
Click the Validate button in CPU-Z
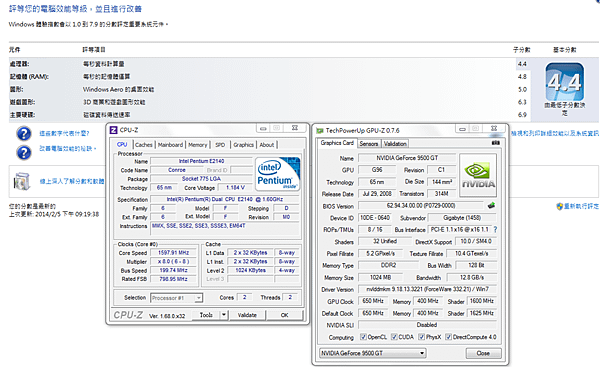point(247,315)
